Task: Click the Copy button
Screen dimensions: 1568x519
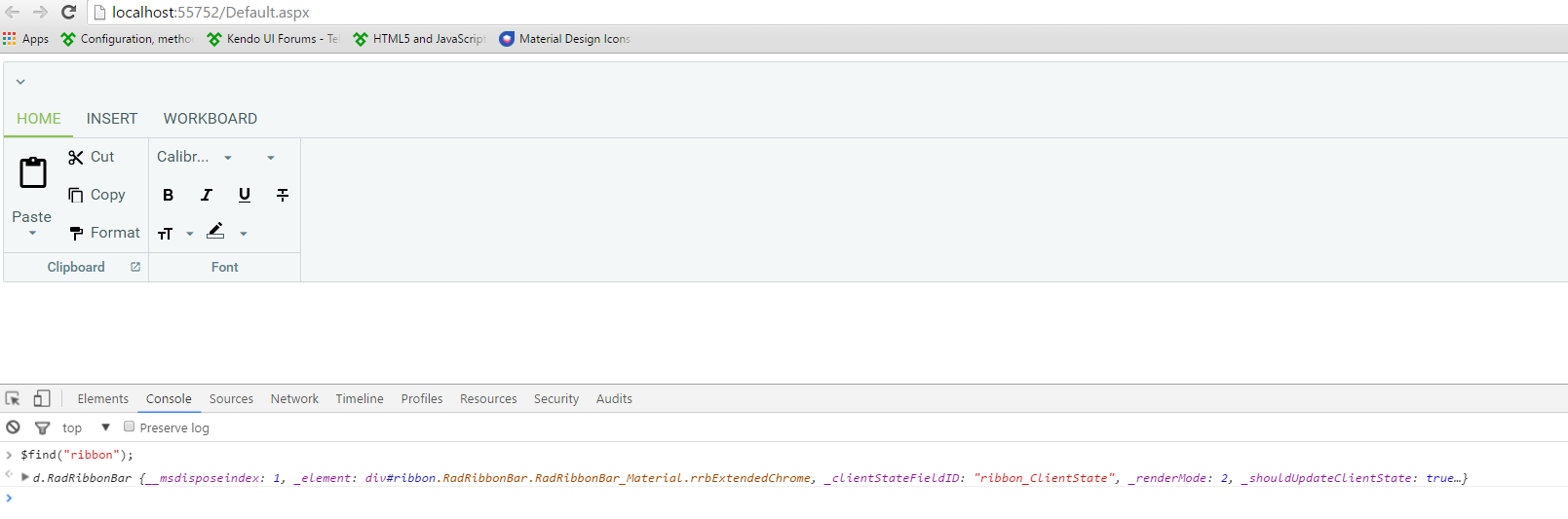Action: pos(96,195)
